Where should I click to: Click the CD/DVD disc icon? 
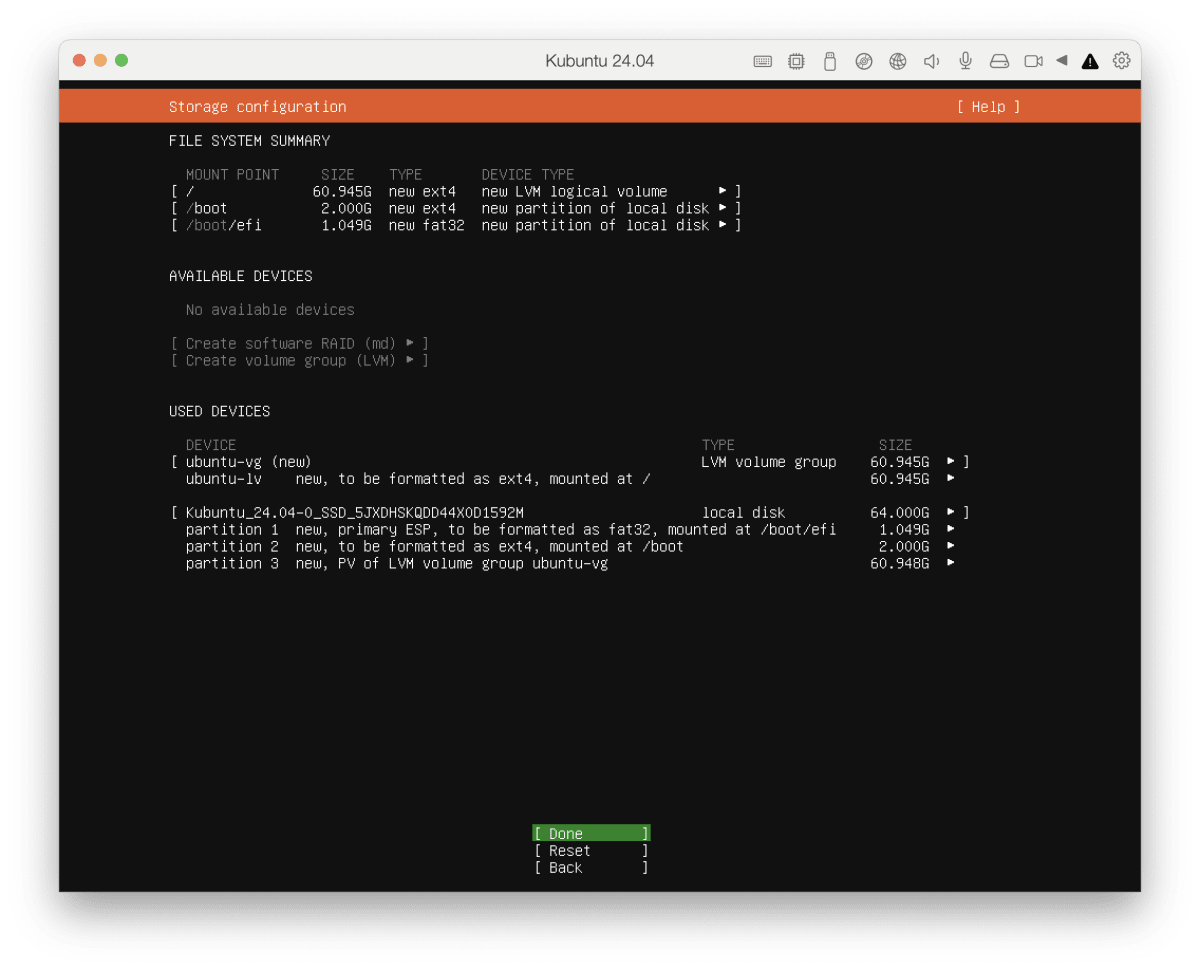click(864, 61)
